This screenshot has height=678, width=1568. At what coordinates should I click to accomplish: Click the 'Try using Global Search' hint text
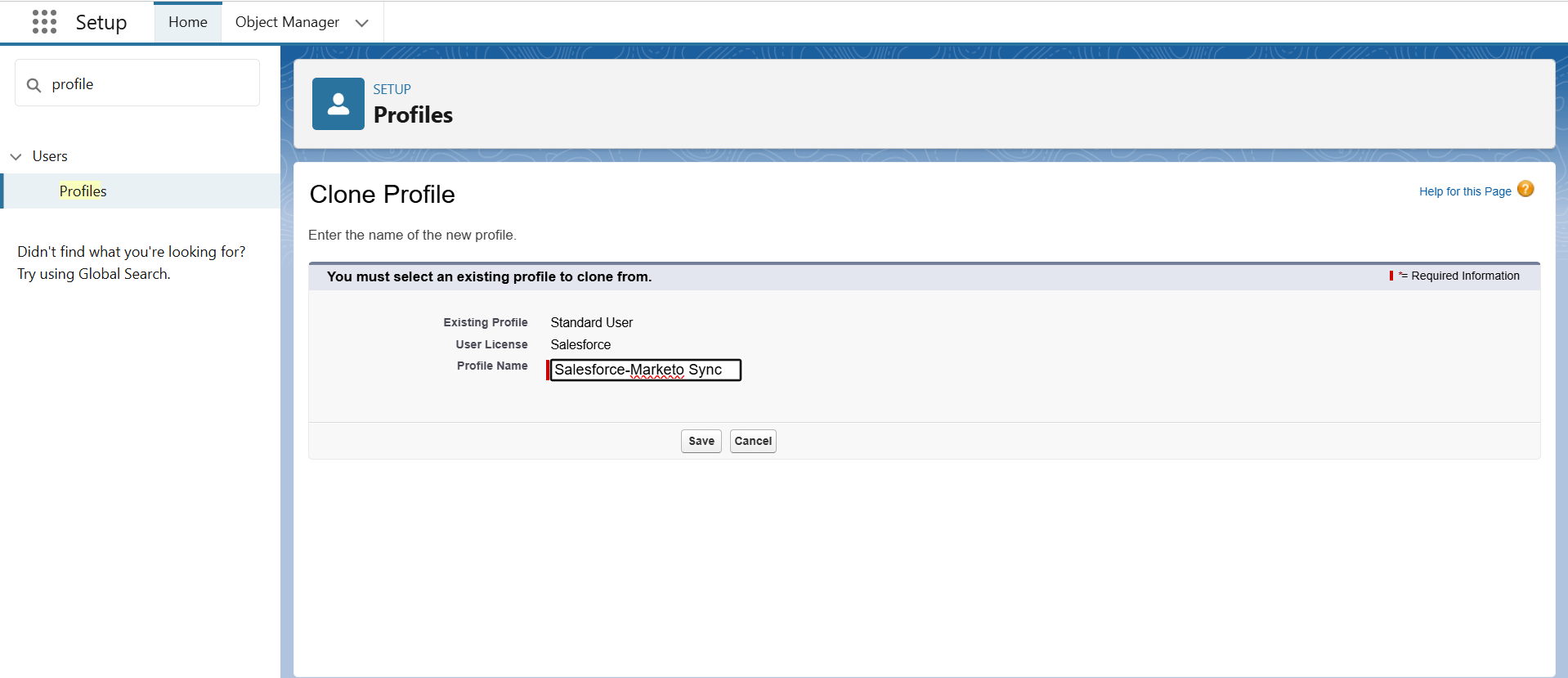pos(94,274)
